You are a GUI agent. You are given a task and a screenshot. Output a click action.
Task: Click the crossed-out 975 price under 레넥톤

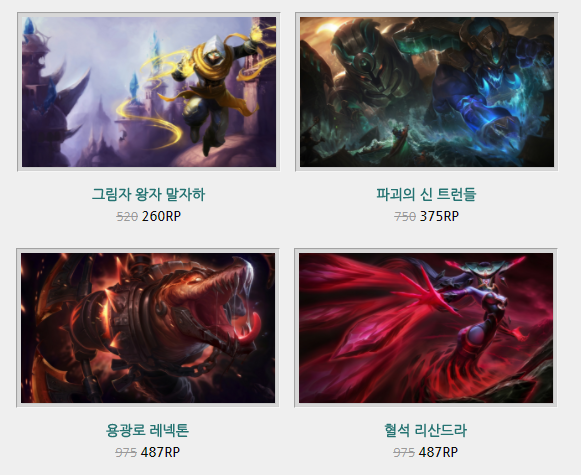[x=126, y=452]
